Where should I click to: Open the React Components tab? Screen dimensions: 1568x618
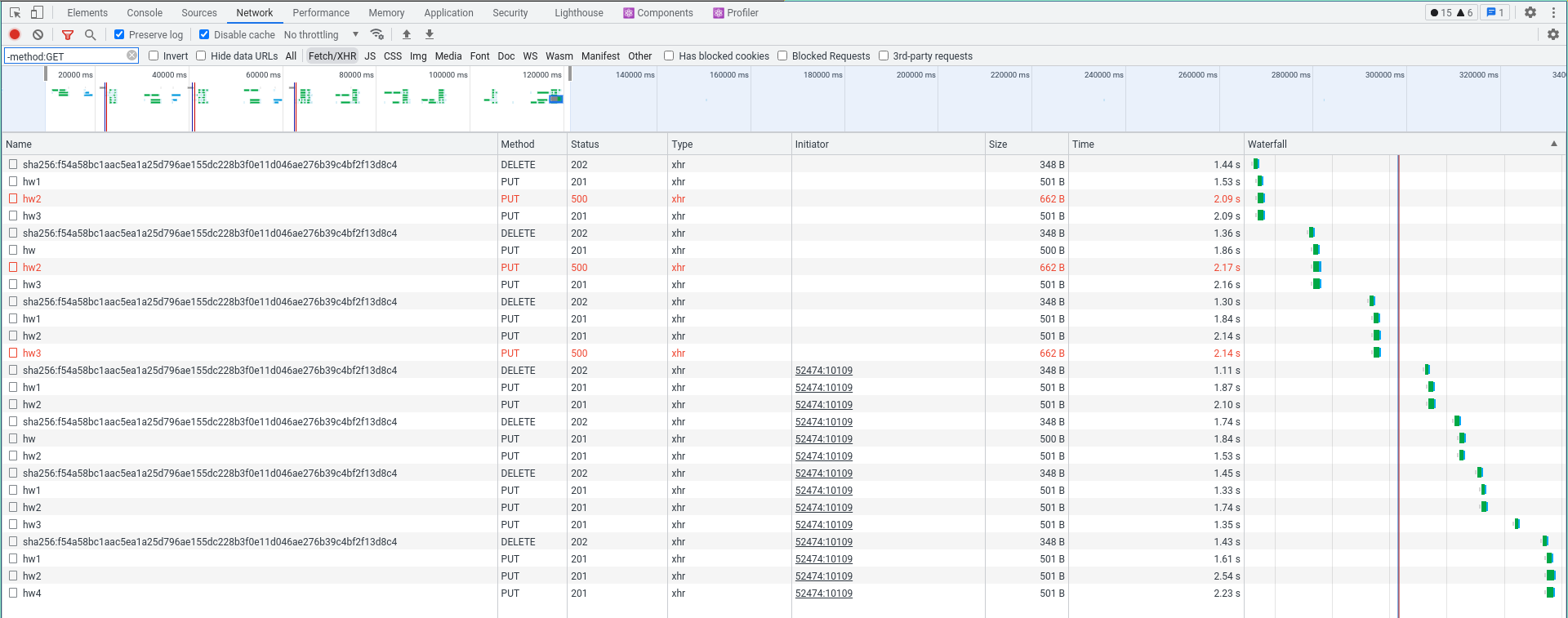point(658,12)
